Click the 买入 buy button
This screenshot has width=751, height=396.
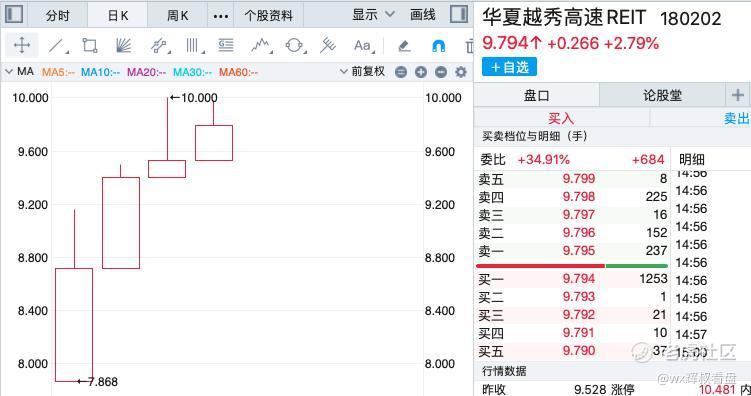tap(561, 118)
